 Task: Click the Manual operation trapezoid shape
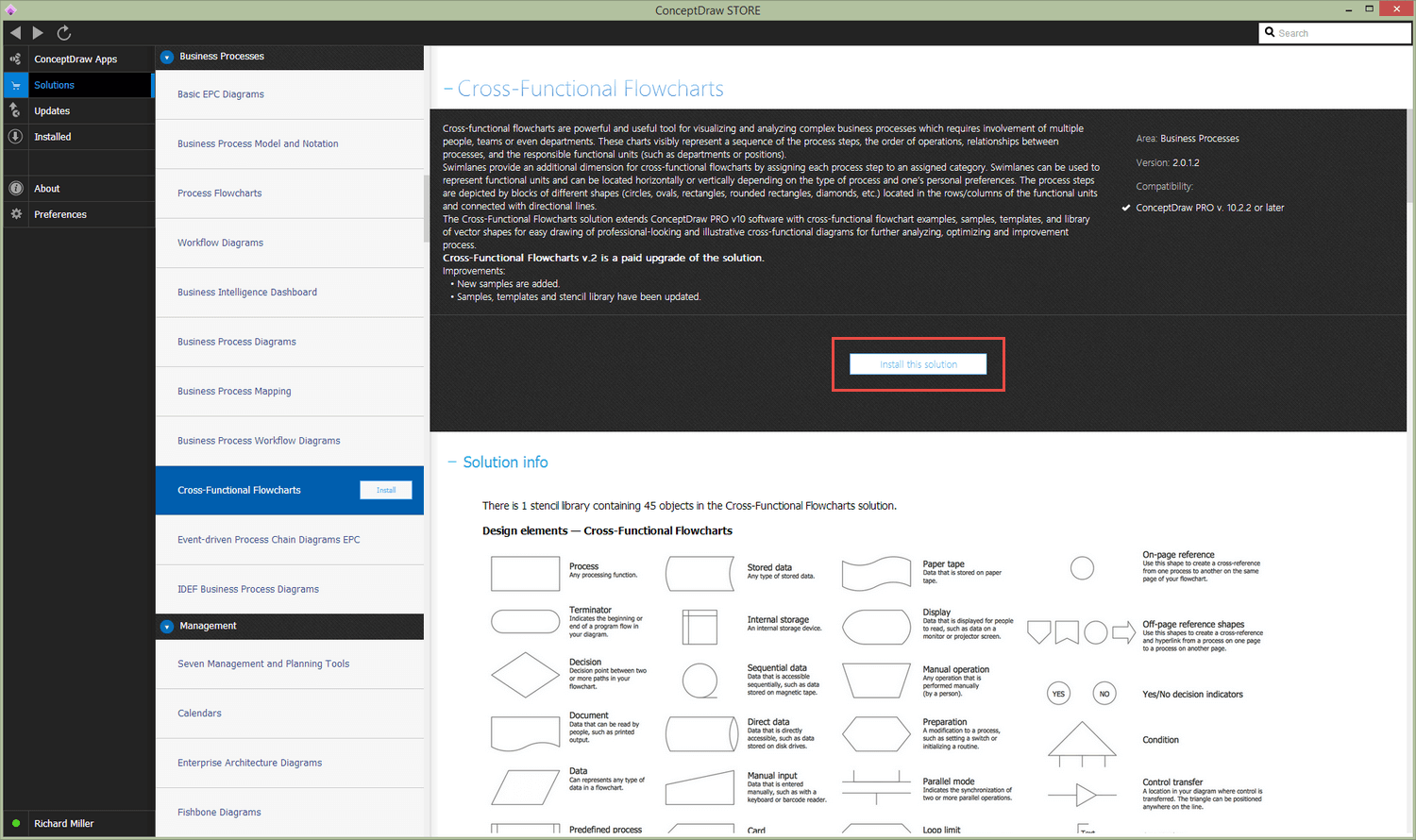(876, 680)
